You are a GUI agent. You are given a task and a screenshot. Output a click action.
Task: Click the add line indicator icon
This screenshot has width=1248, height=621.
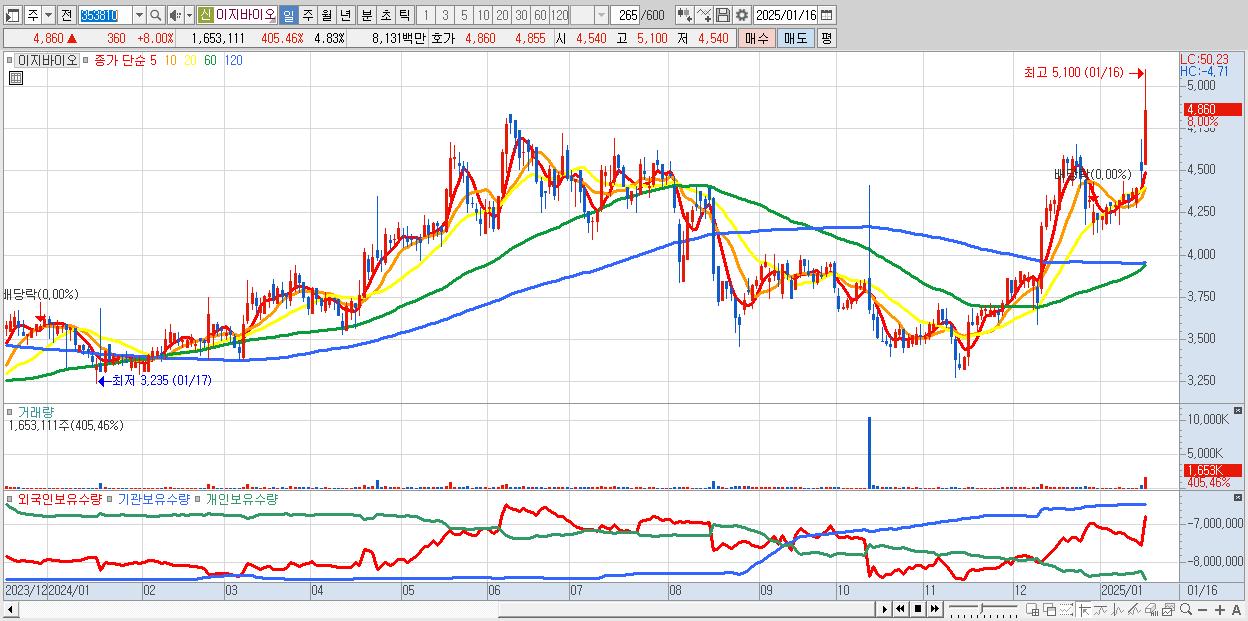click(x=704, y=15)
